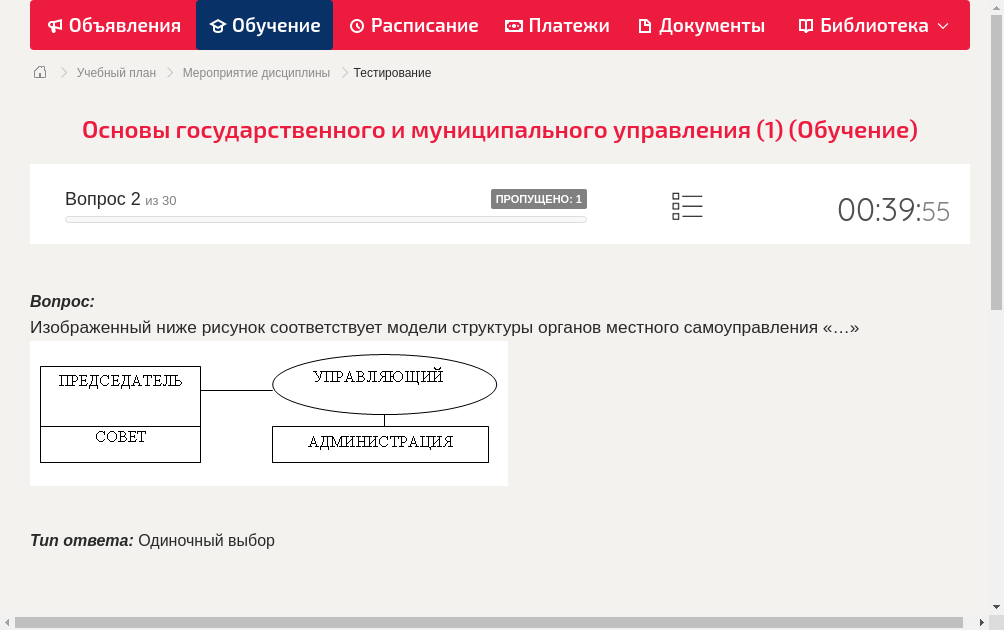
Task: Expand the Библиотека dropdown chevron
Action: (x=943, y=26)
